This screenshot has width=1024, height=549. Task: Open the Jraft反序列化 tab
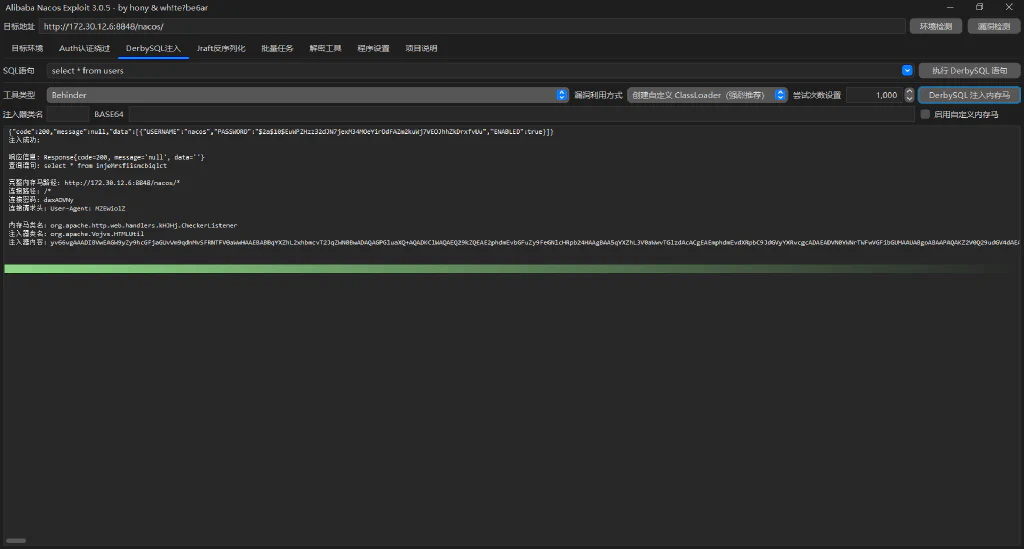(x=221, y=48)
